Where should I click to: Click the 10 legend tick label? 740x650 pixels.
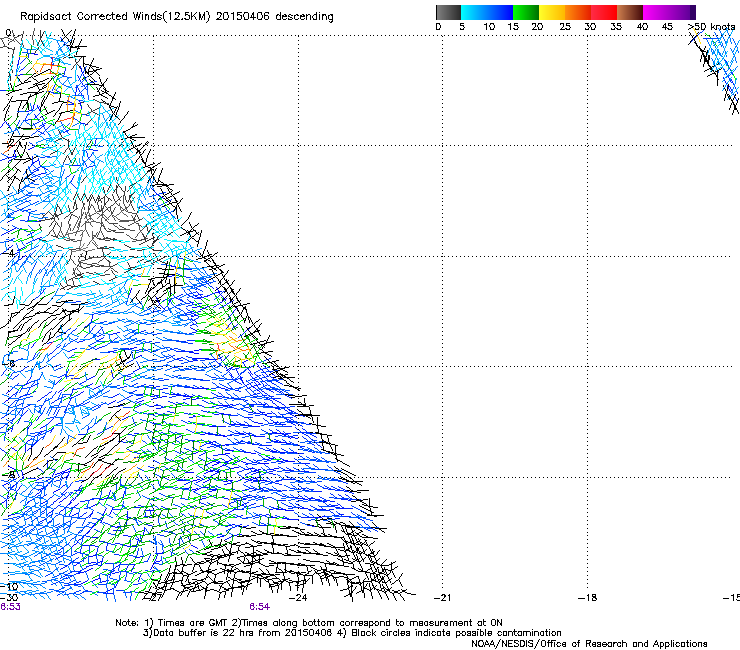[x=489, y=27]
